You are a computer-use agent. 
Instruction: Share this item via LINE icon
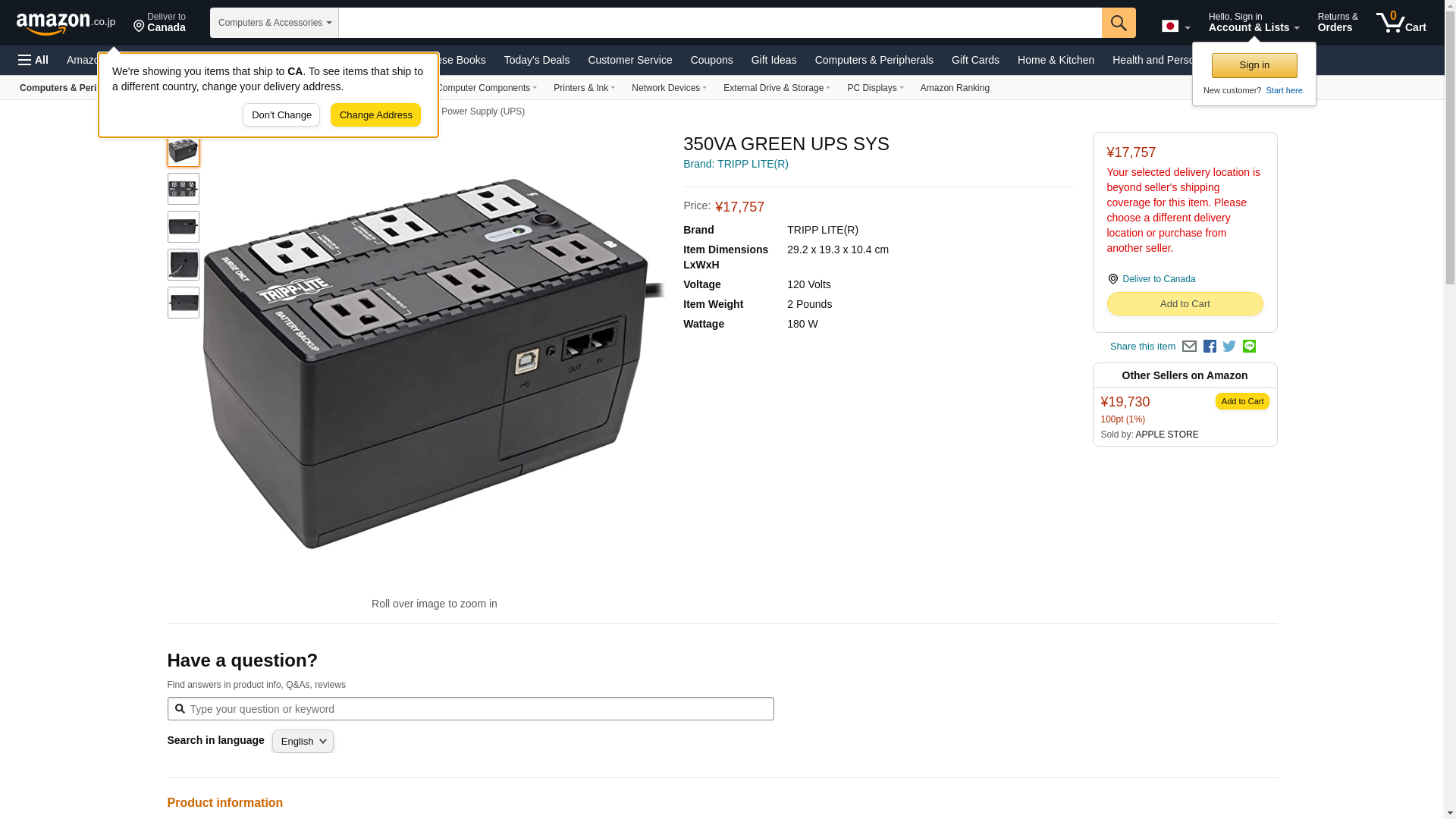(x=1249, y=347)
